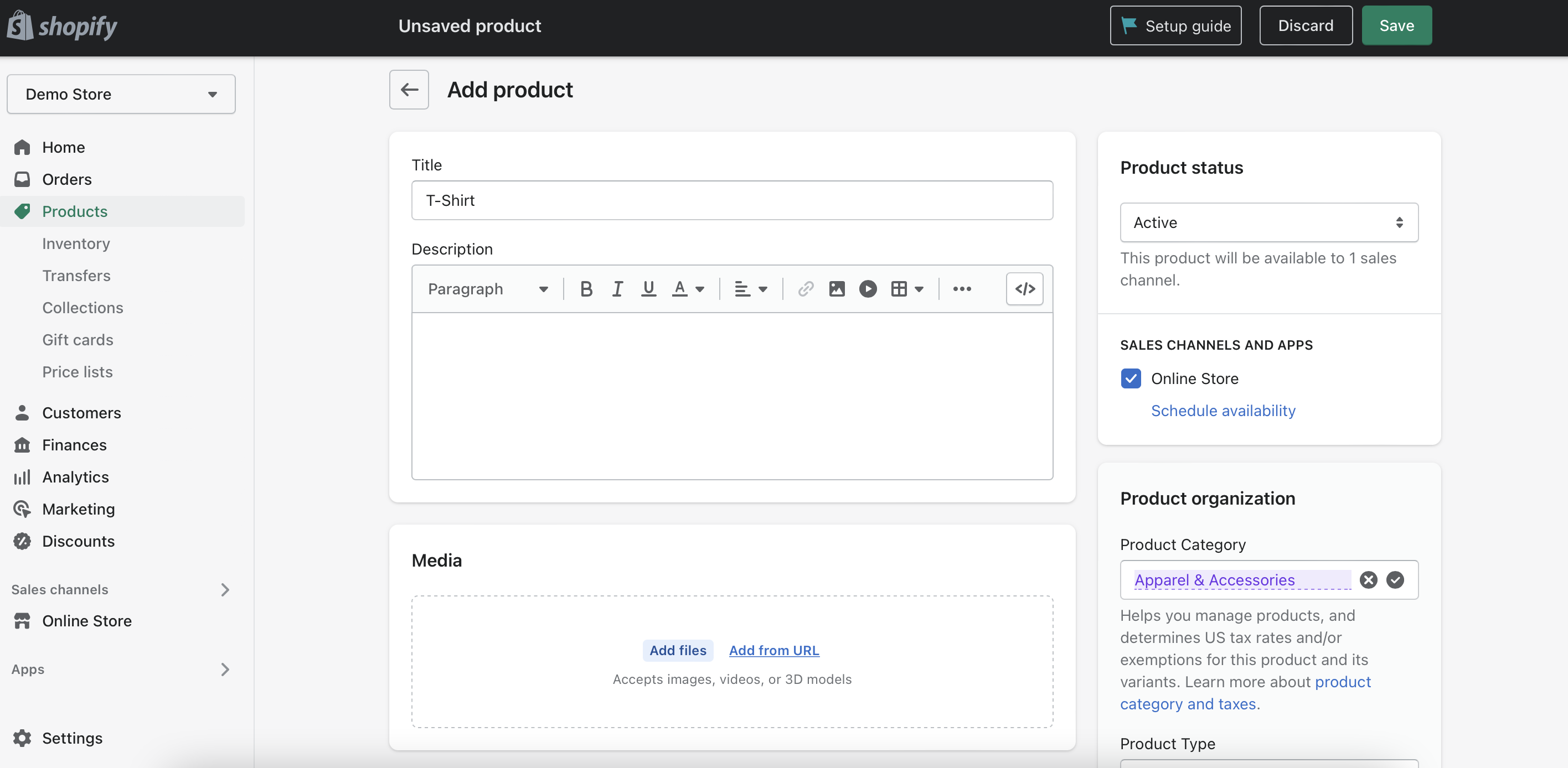This screenshot has width=1568, height=768.
Task: Click the Online Store storefront icon
Action: (x=22, y=621)
